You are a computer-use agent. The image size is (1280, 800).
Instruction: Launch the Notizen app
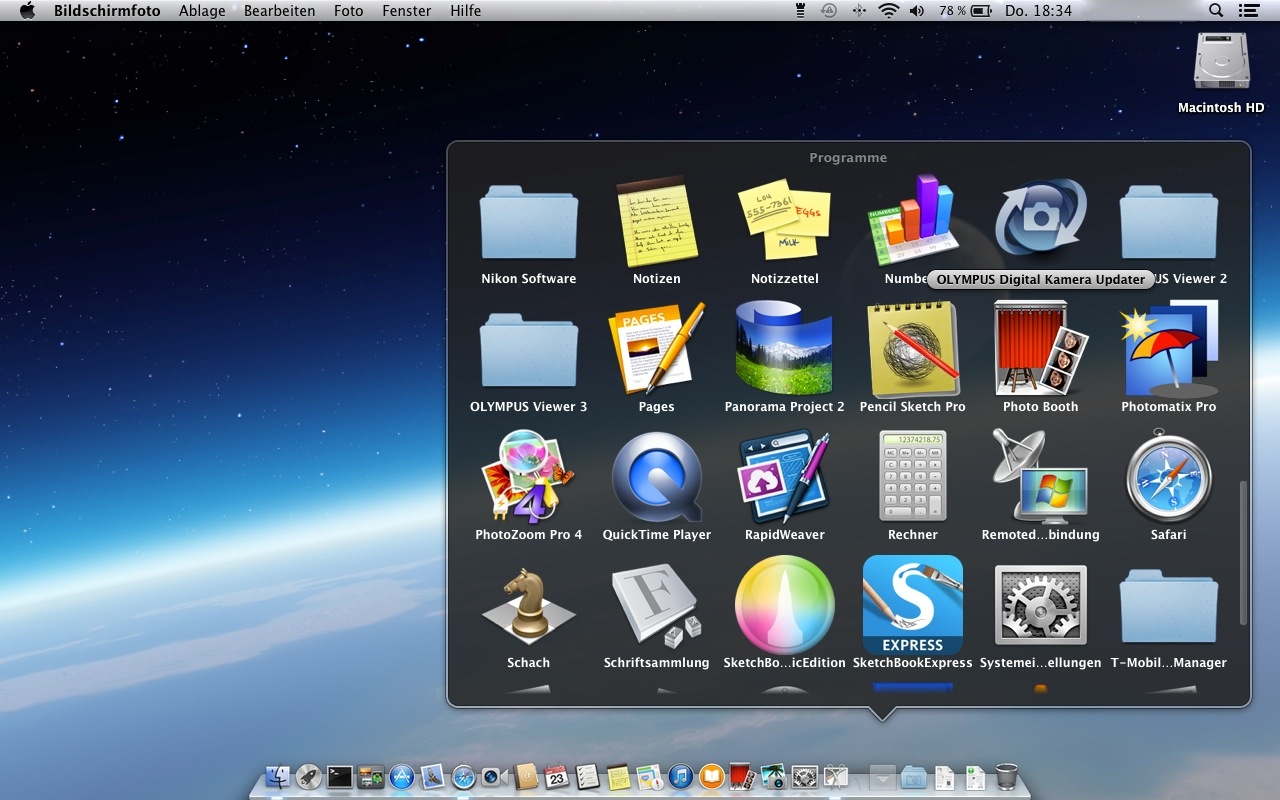coord(656,220)
